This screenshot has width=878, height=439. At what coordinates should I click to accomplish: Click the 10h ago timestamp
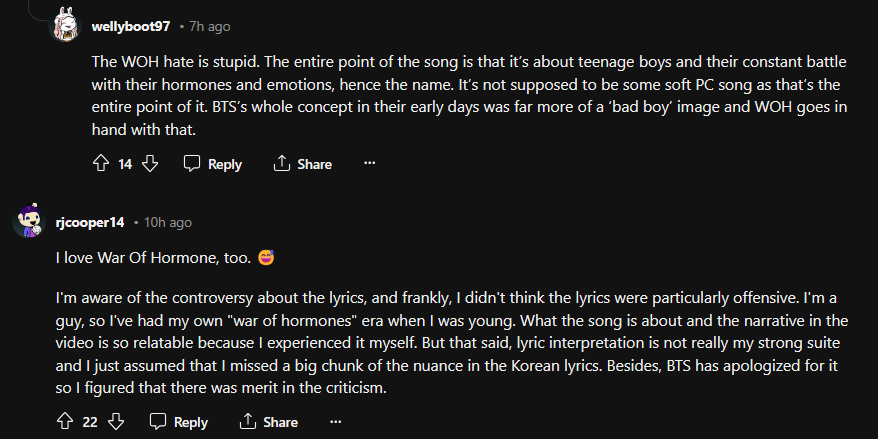coord(167,222)
